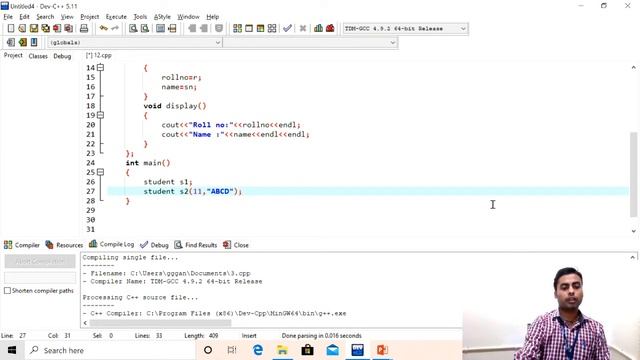Image resolution: width=640 pixels, height=360 pixels.
Task: Open PowerPoint from the taskbar
Action: click(382, 350)
